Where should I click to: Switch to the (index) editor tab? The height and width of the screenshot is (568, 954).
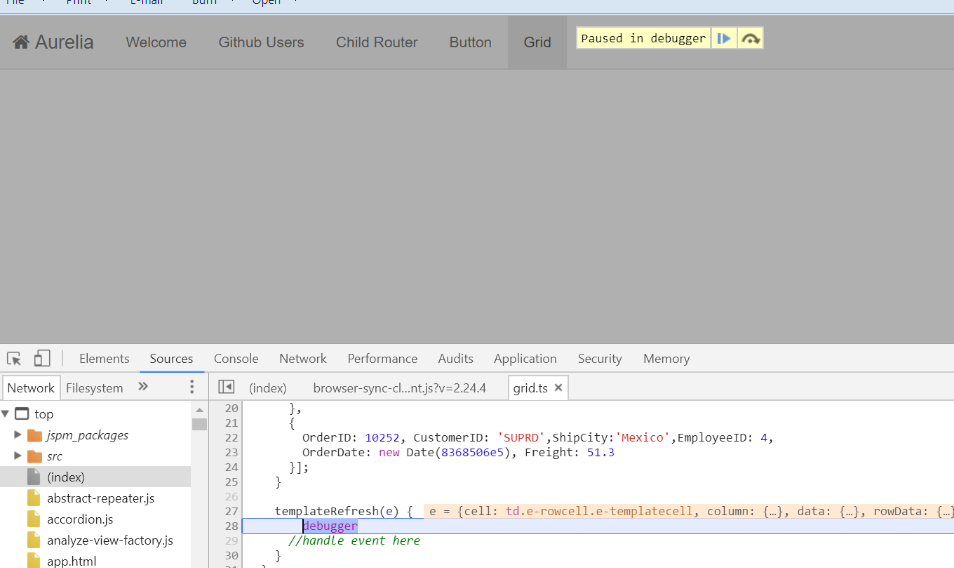tap(268, 388)
